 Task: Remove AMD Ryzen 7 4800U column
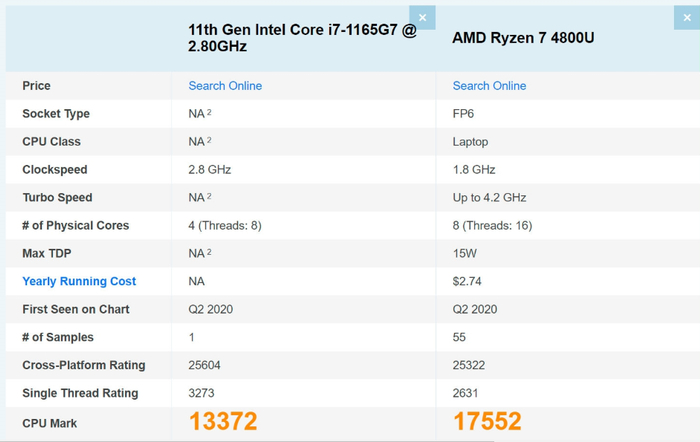point(687,18)
